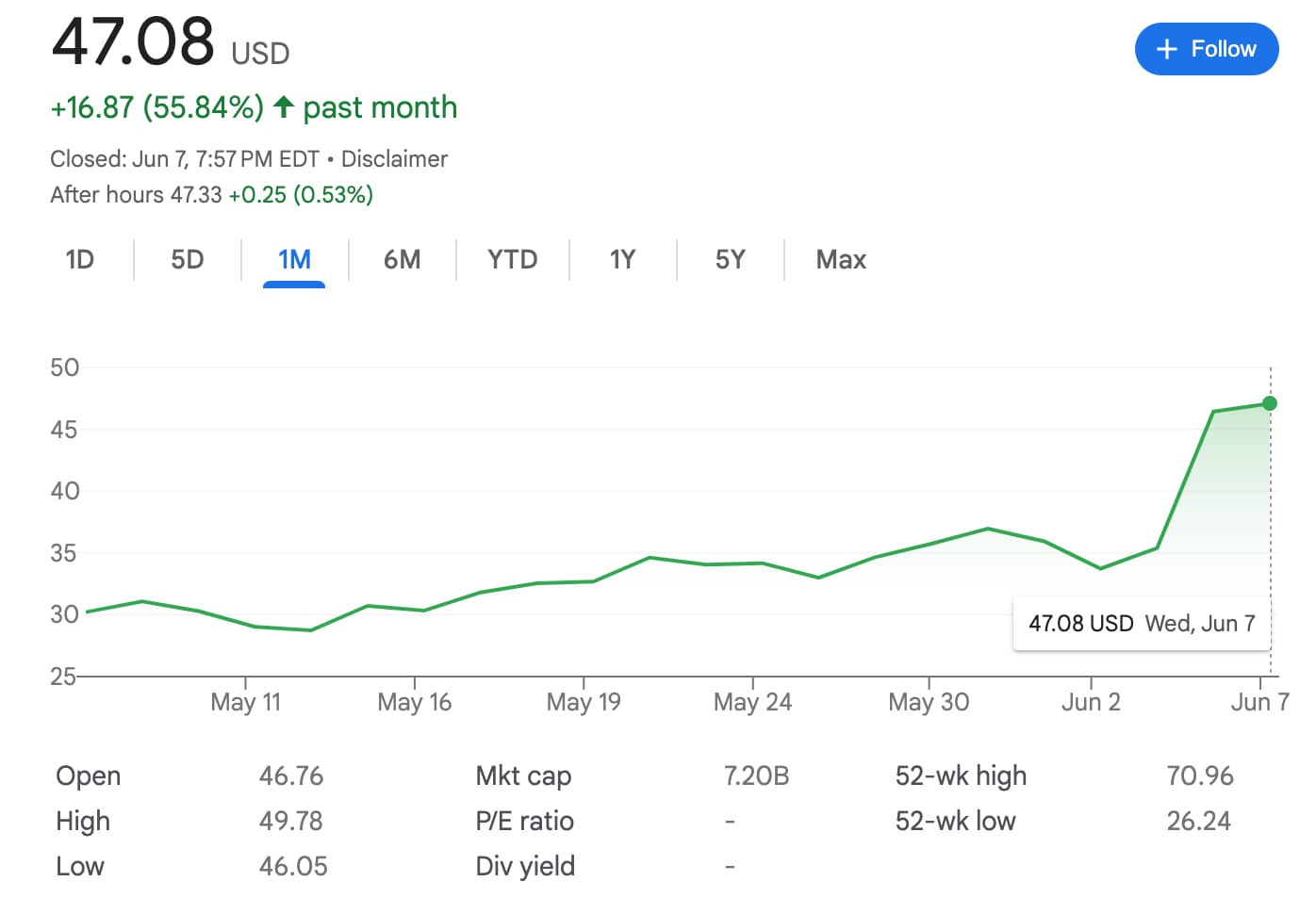Click the 25 y-axis label
The height and width of the screenshot is (914, 1316).
[x=65, y=677]
